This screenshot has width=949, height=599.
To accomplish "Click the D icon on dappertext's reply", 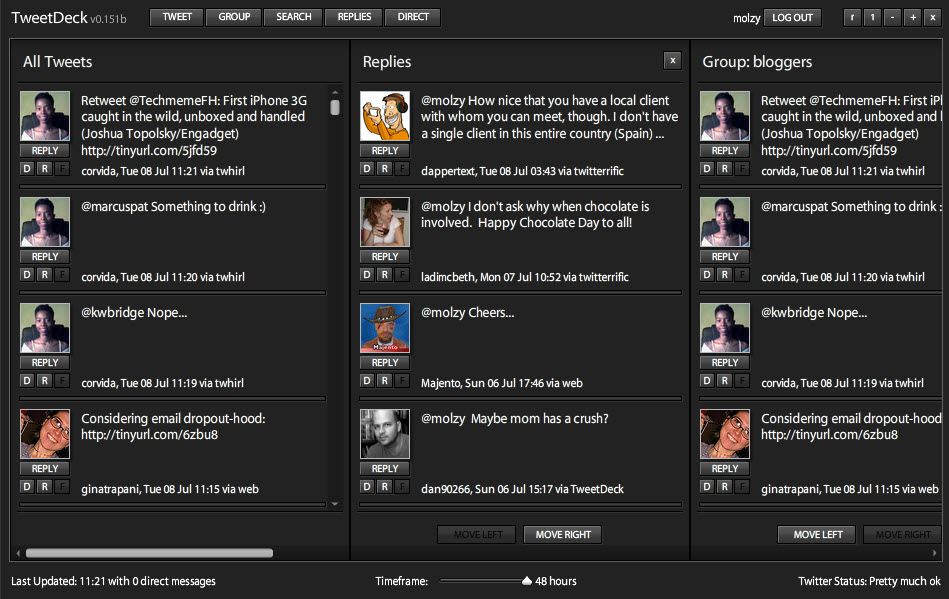I will click(367, 169).
